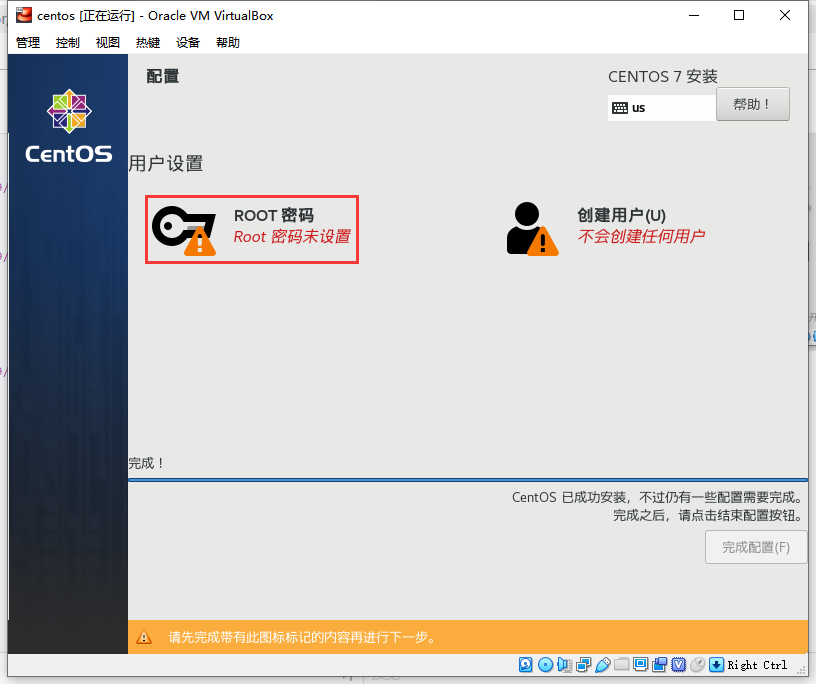Click the VirtualBox window title icon
Viewport: 816px width, 684px height.
tap(23, 16)
